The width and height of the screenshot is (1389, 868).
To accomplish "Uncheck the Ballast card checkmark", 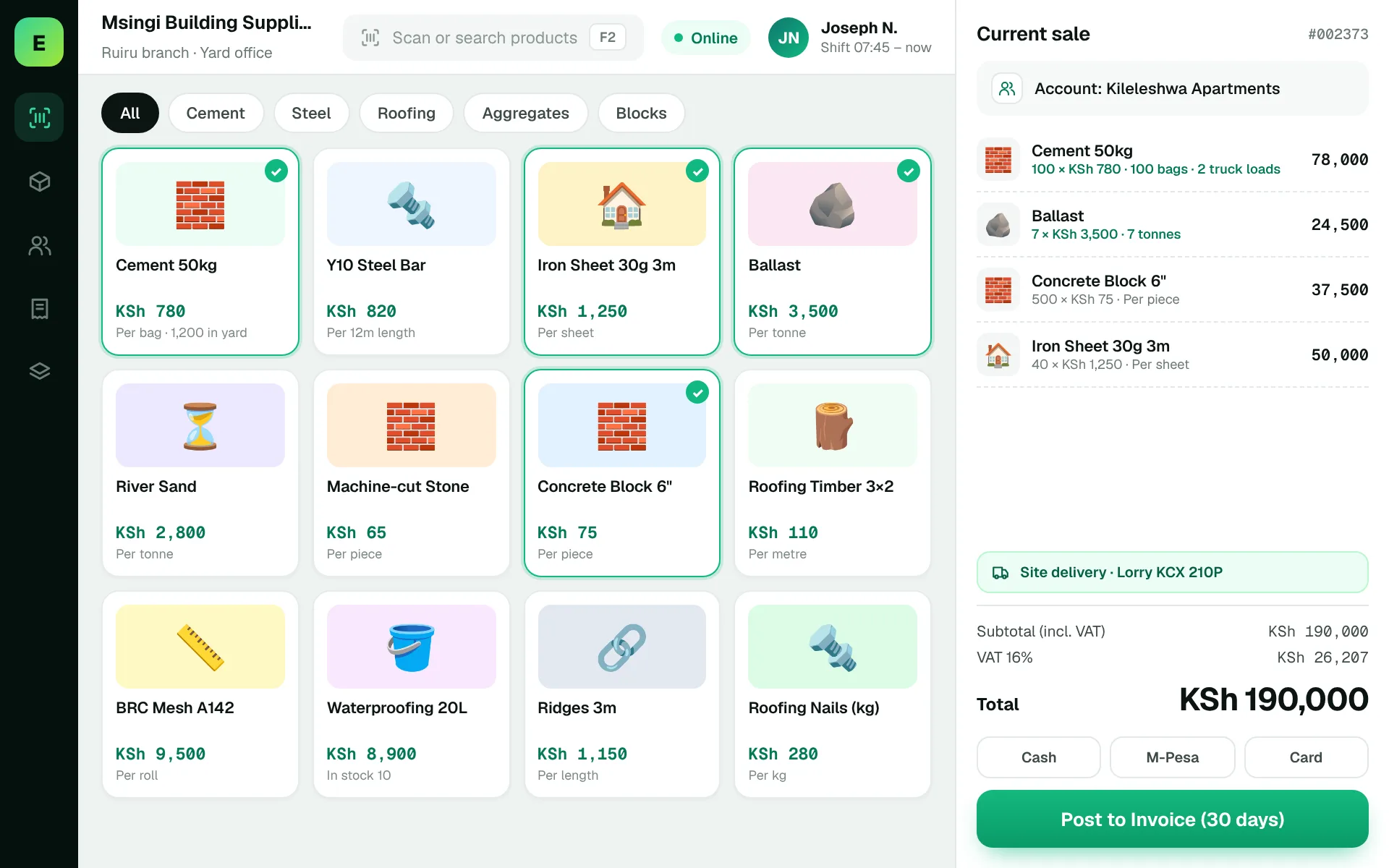I will pyautogui.click(x=908, y=171).
